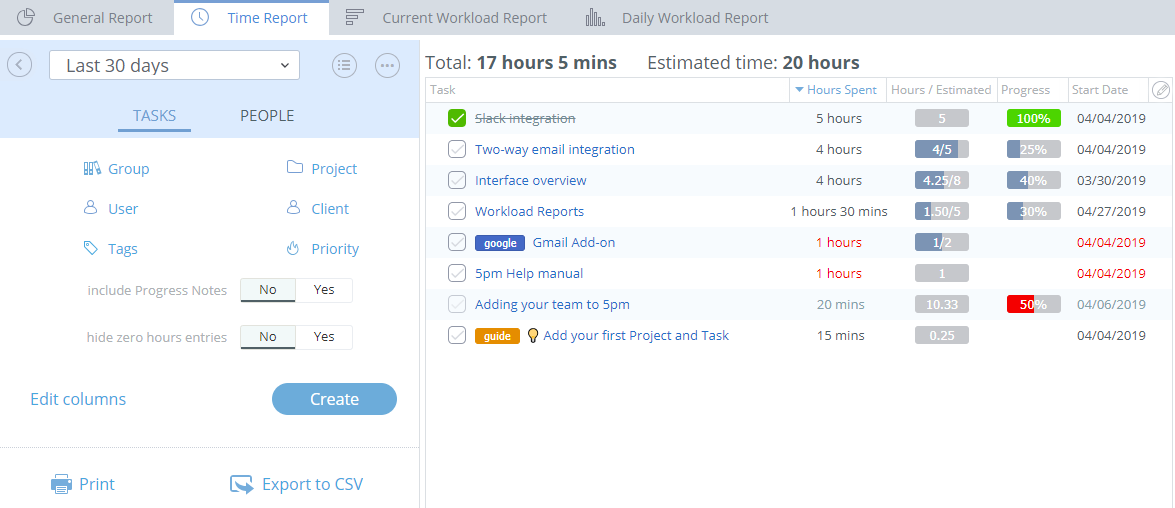Viewport: 1175px width, 508px height.
Task: Click the Tags filter icon
Action: click(91, 249)
